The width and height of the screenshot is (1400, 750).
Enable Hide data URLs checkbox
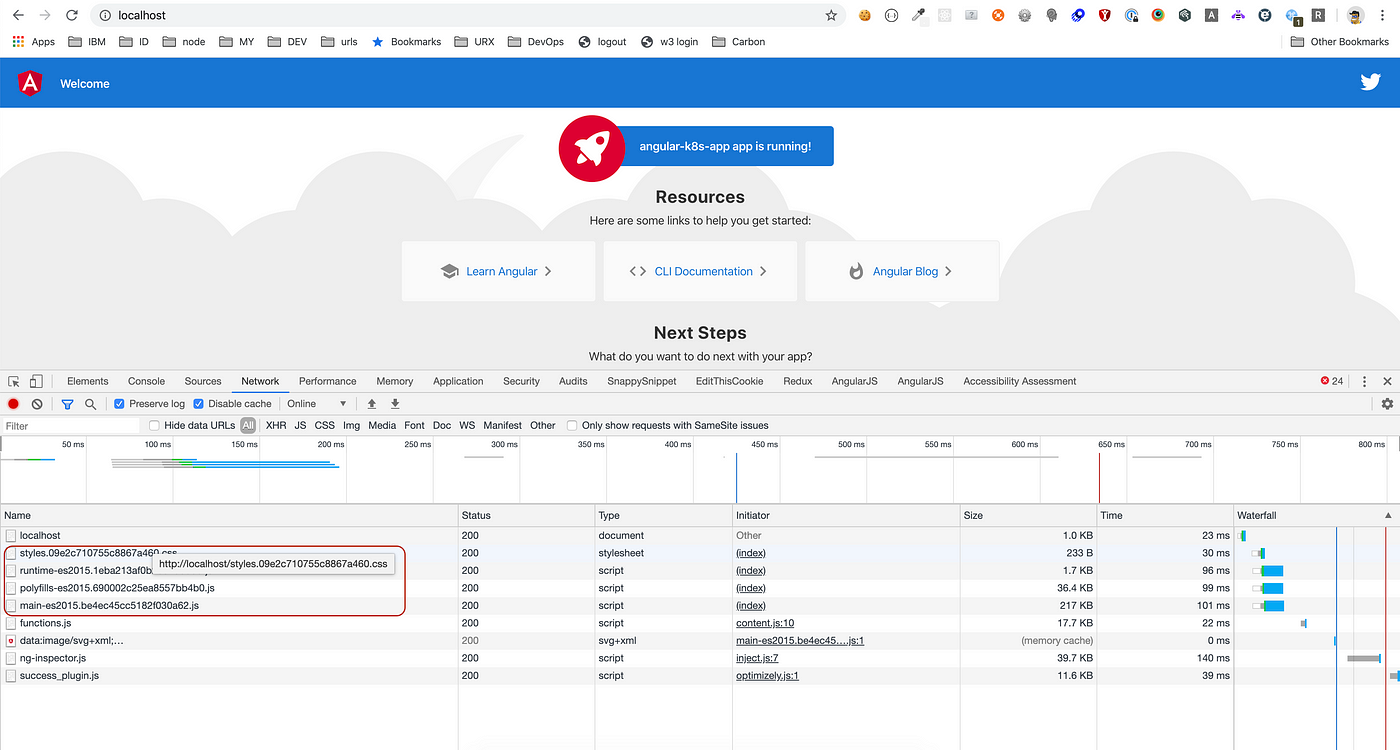(x=154, y=426)
